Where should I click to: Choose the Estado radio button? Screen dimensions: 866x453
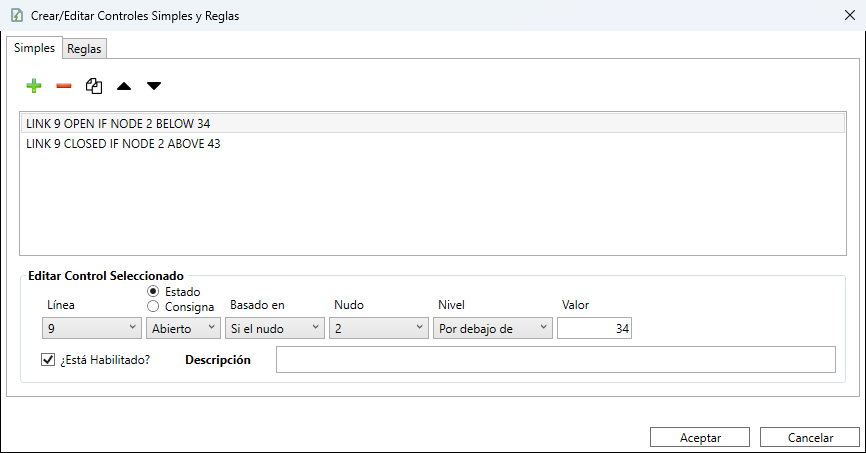coord(153,291)
